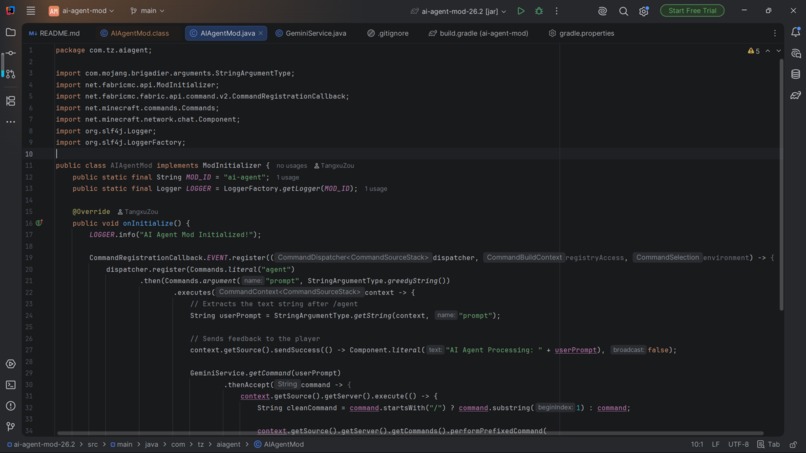The height and width of the screenshot is (453, 806).
Task: Change the UTF-8 file encoding
Action: 739,444
